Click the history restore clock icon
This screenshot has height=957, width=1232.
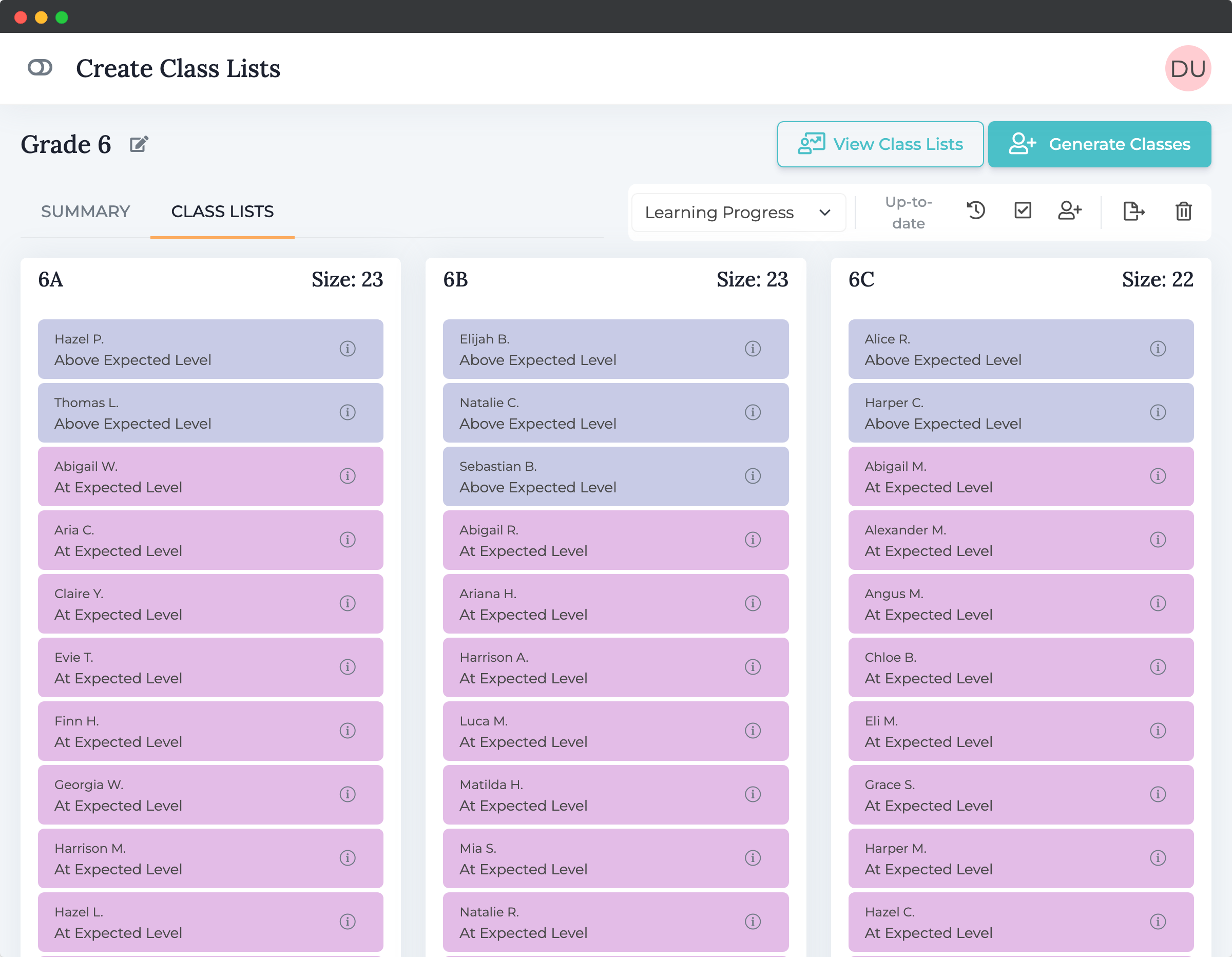(976, 211)
